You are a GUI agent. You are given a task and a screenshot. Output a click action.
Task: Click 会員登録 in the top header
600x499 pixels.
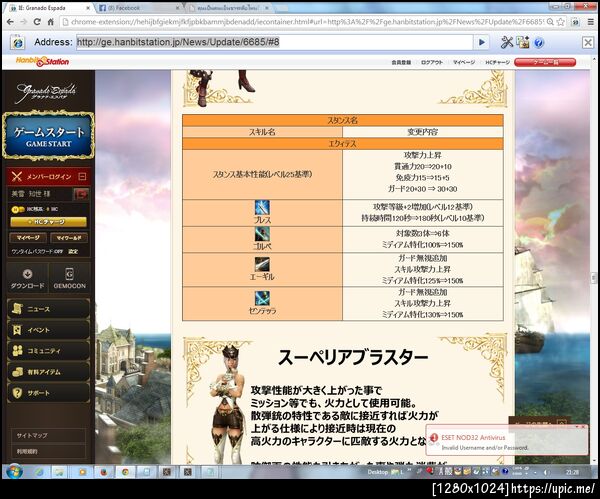(x=401, y=62)
